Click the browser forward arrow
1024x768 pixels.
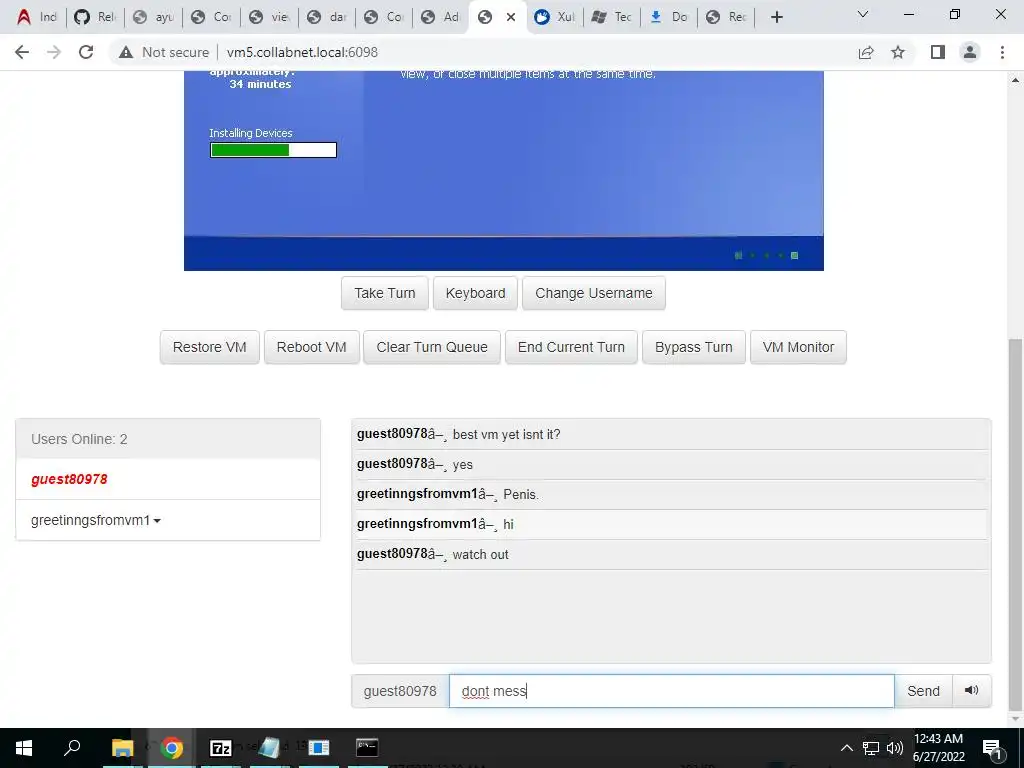54,52
